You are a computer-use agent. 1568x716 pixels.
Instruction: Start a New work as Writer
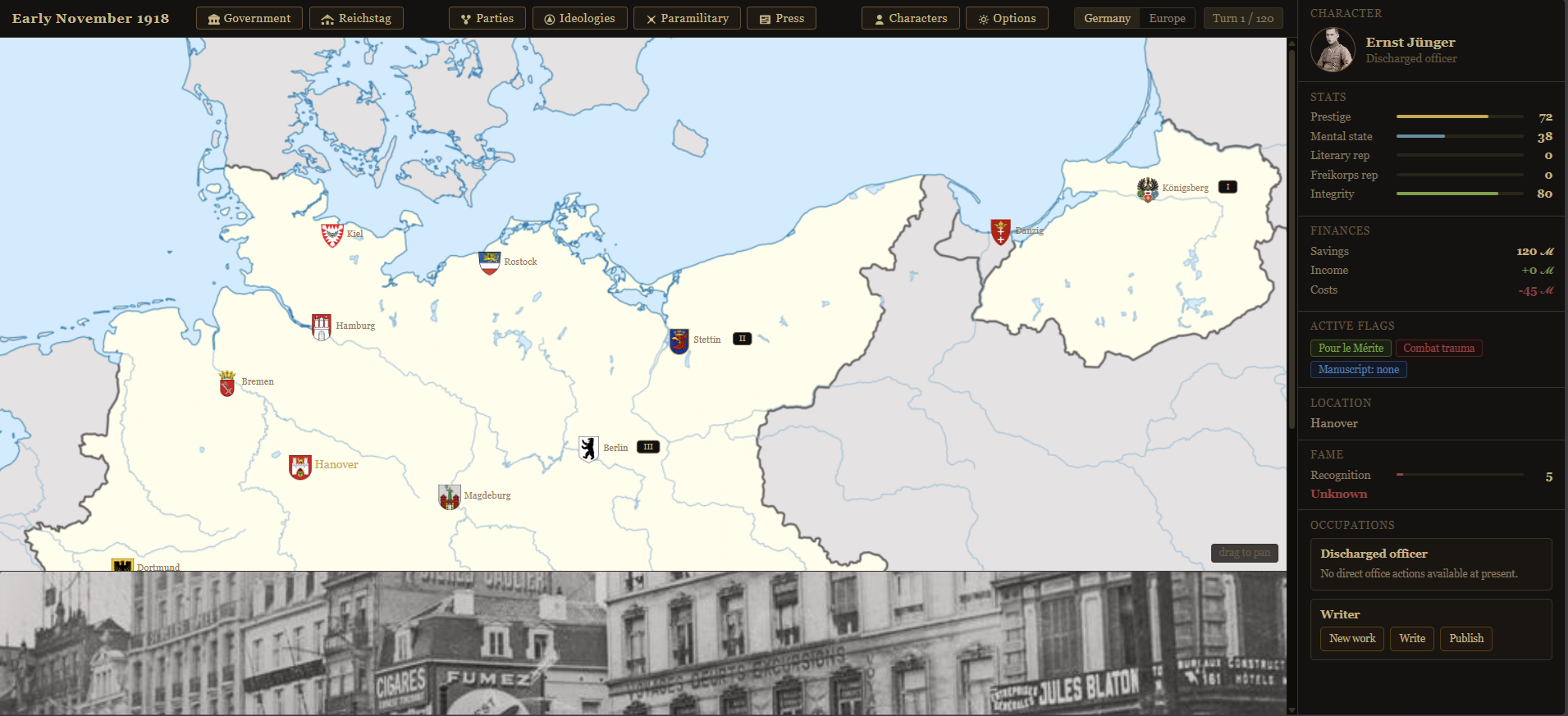(x=1352, y=639)
